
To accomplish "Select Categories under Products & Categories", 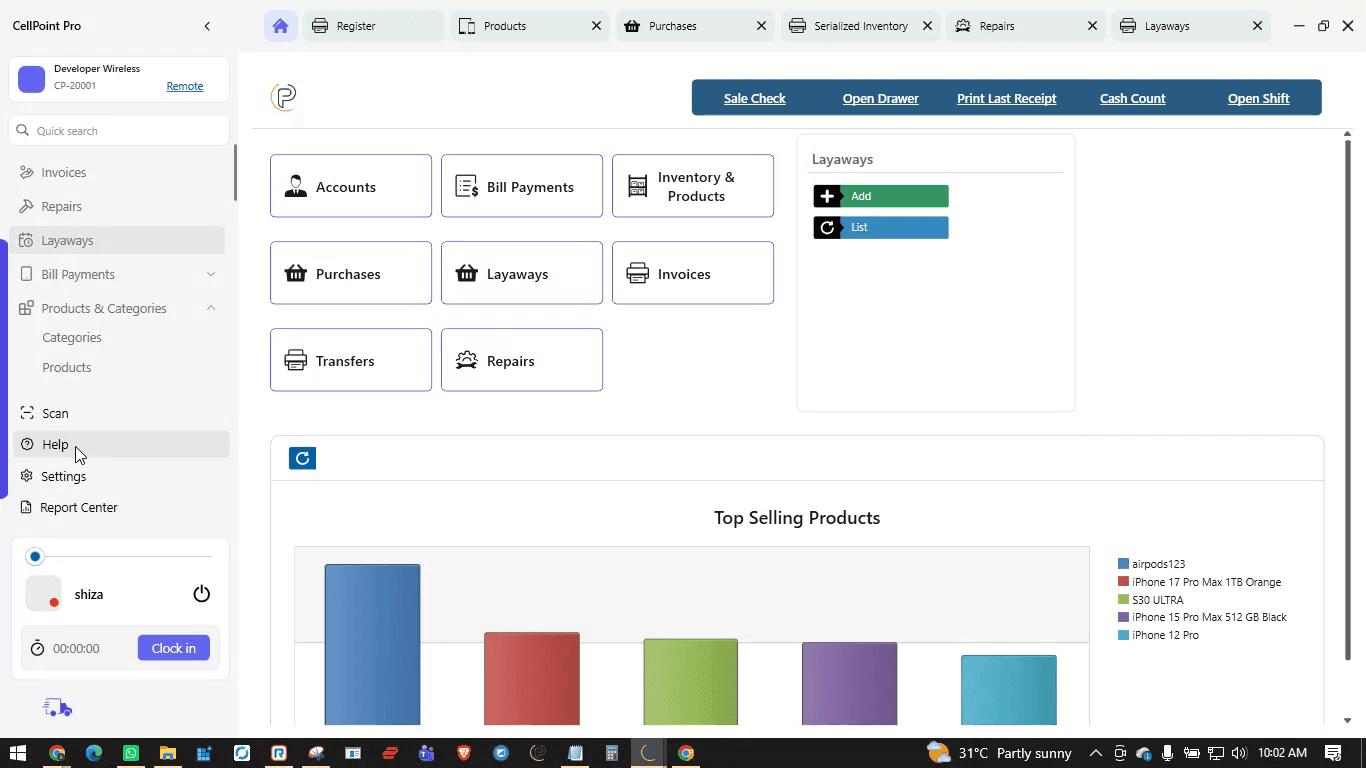I will tap(72, 337).
